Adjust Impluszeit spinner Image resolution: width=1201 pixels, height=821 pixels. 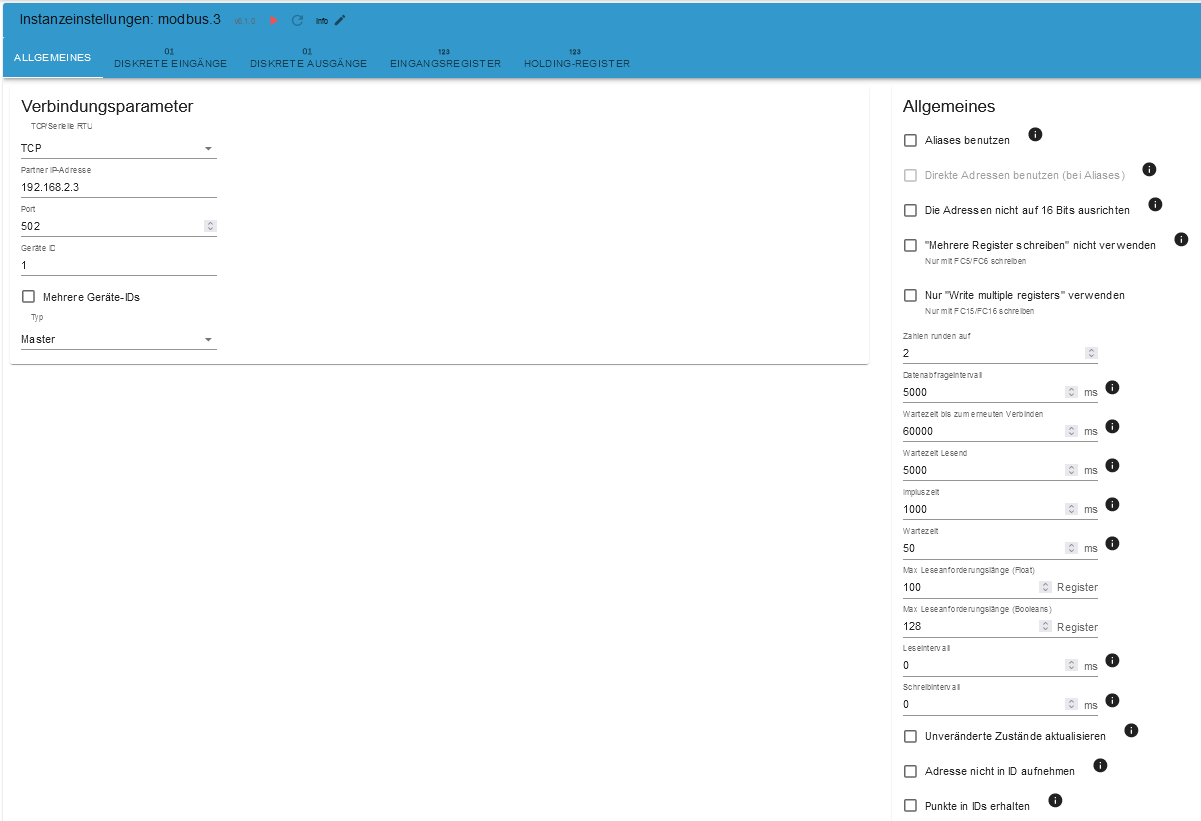pos(1071,509)
